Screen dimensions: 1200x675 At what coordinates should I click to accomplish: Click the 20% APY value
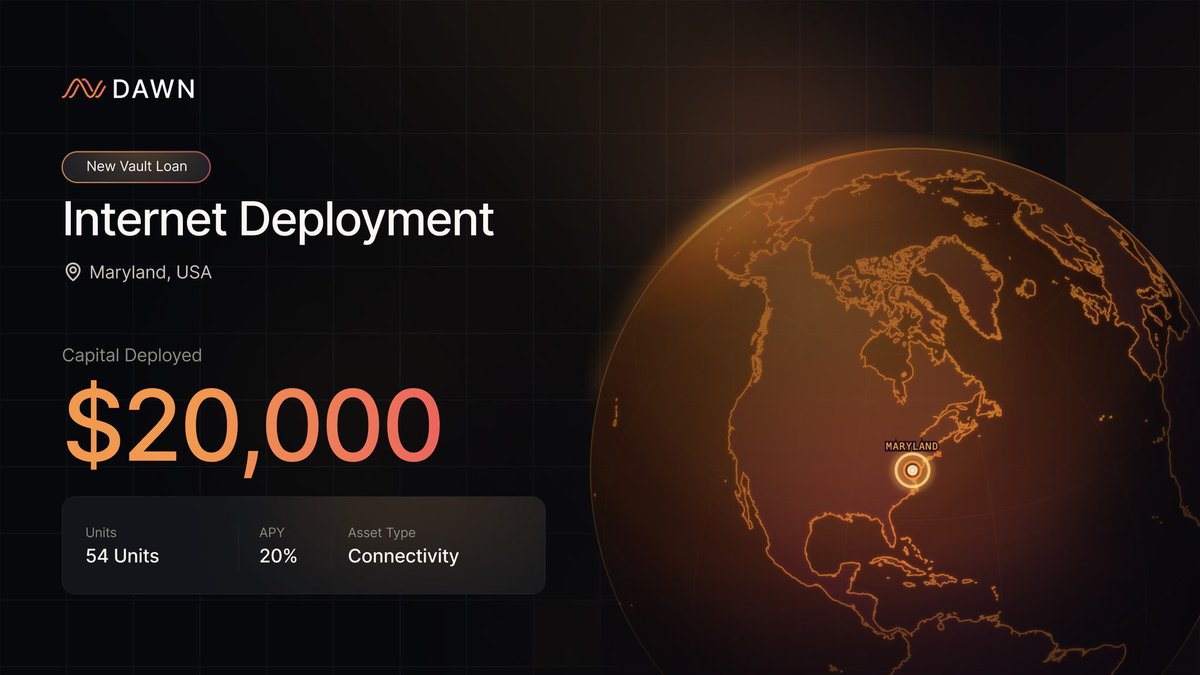278,556
